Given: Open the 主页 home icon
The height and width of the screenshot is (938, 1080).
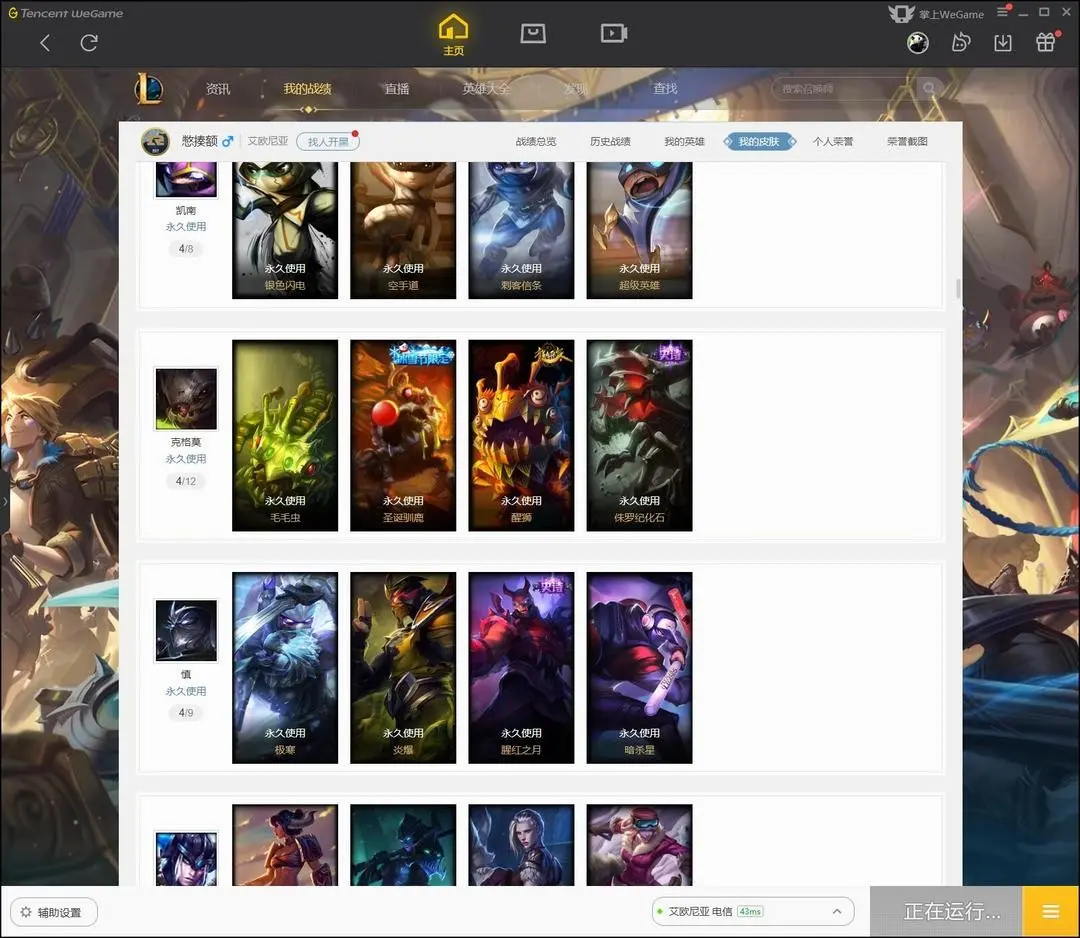Looking at the screenshot, I should pos(453,34).
